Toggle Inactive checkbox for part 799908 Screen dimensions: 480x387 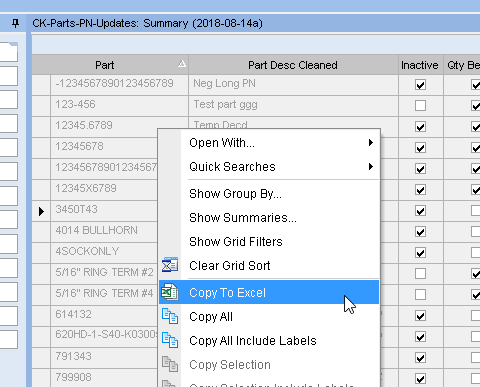pyautogui.click(x=420, y=379)
